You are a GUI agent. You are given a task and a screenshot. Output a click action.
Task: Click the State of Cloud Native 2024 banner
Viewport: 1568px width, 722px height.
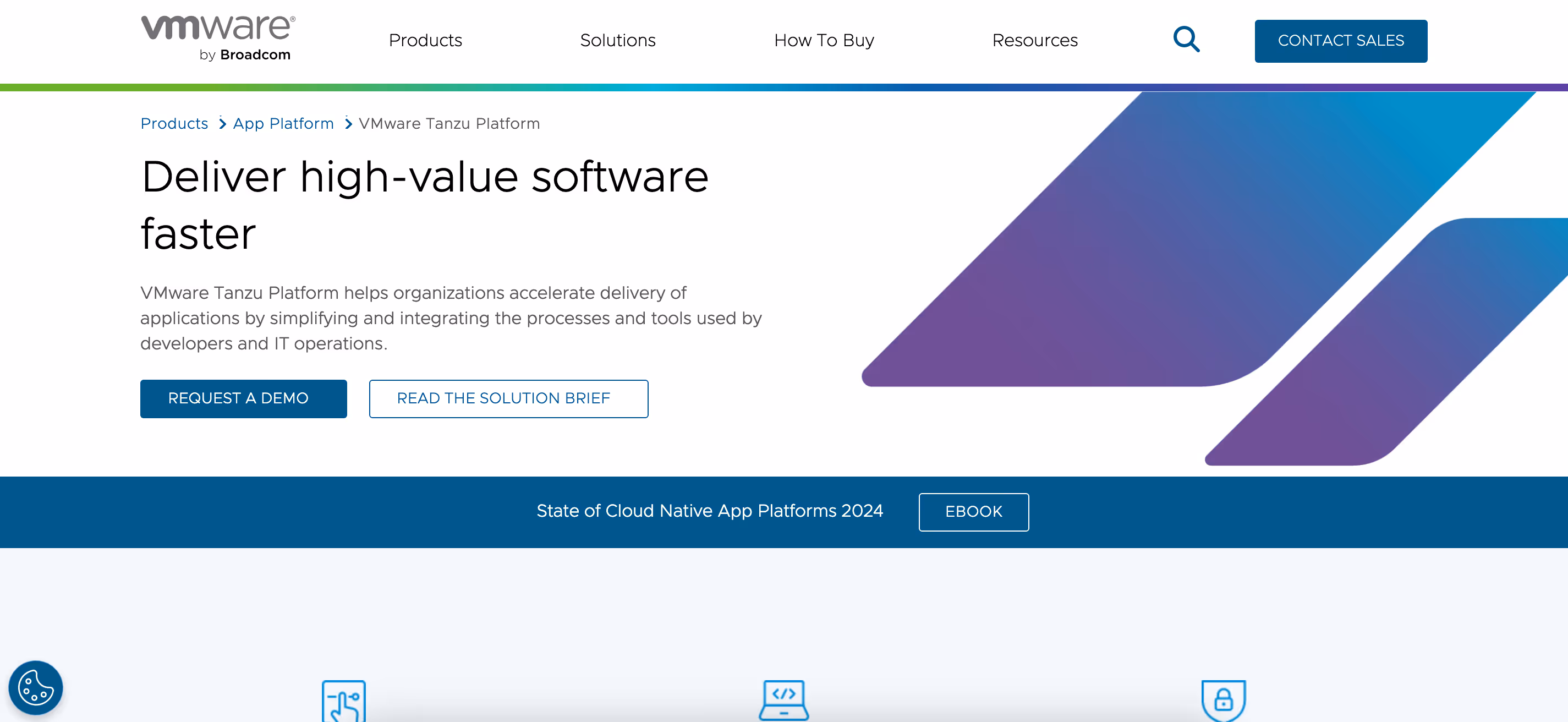pyautogui.click(x=710, y=511)
